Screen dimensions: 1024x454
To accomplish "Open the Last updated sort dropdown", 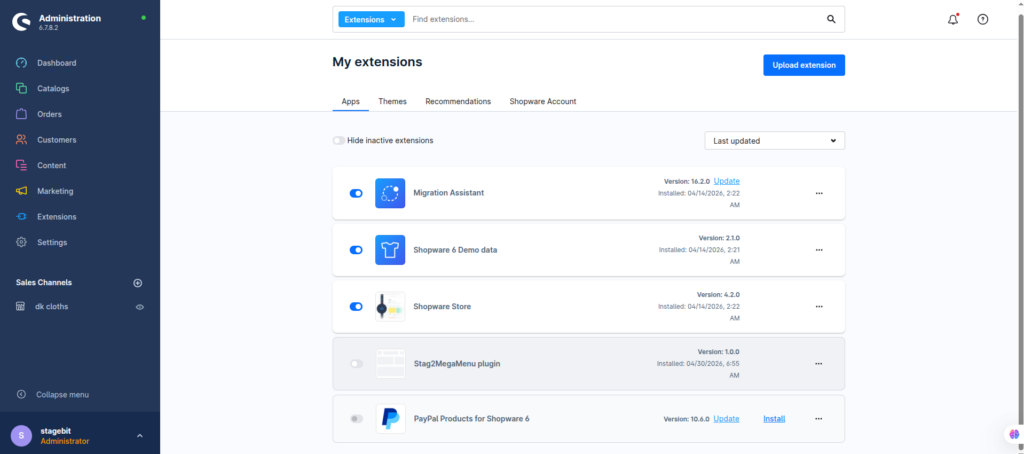I will tap(775, 140).
